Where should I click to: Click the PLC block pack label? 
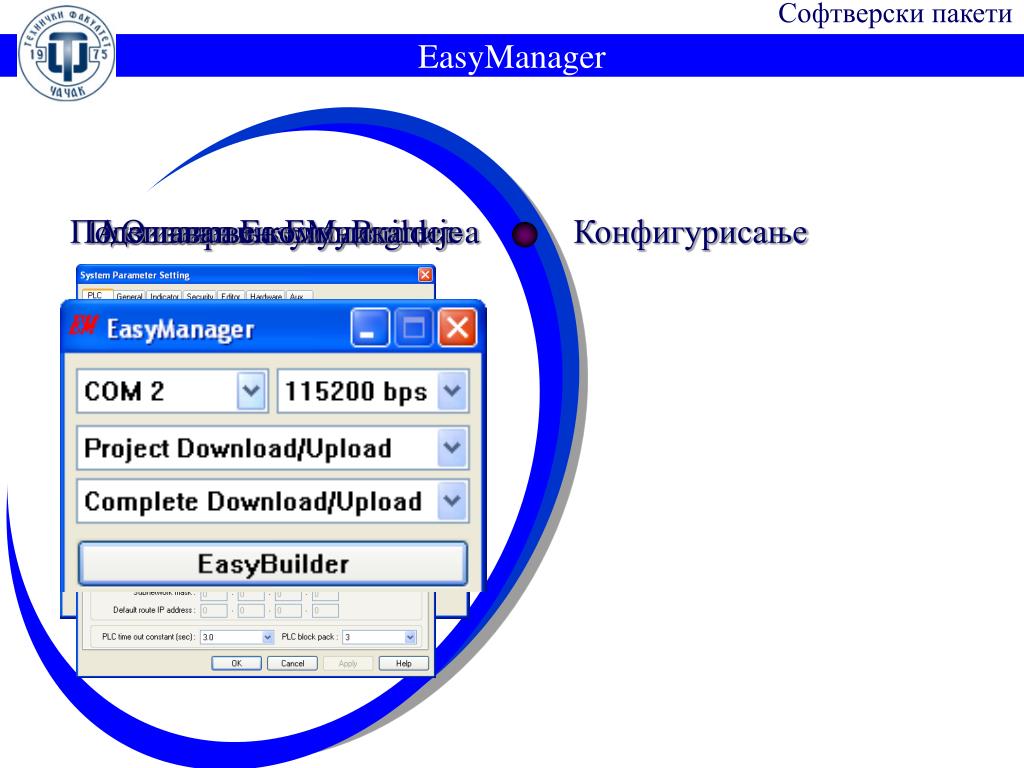[310, 637]
